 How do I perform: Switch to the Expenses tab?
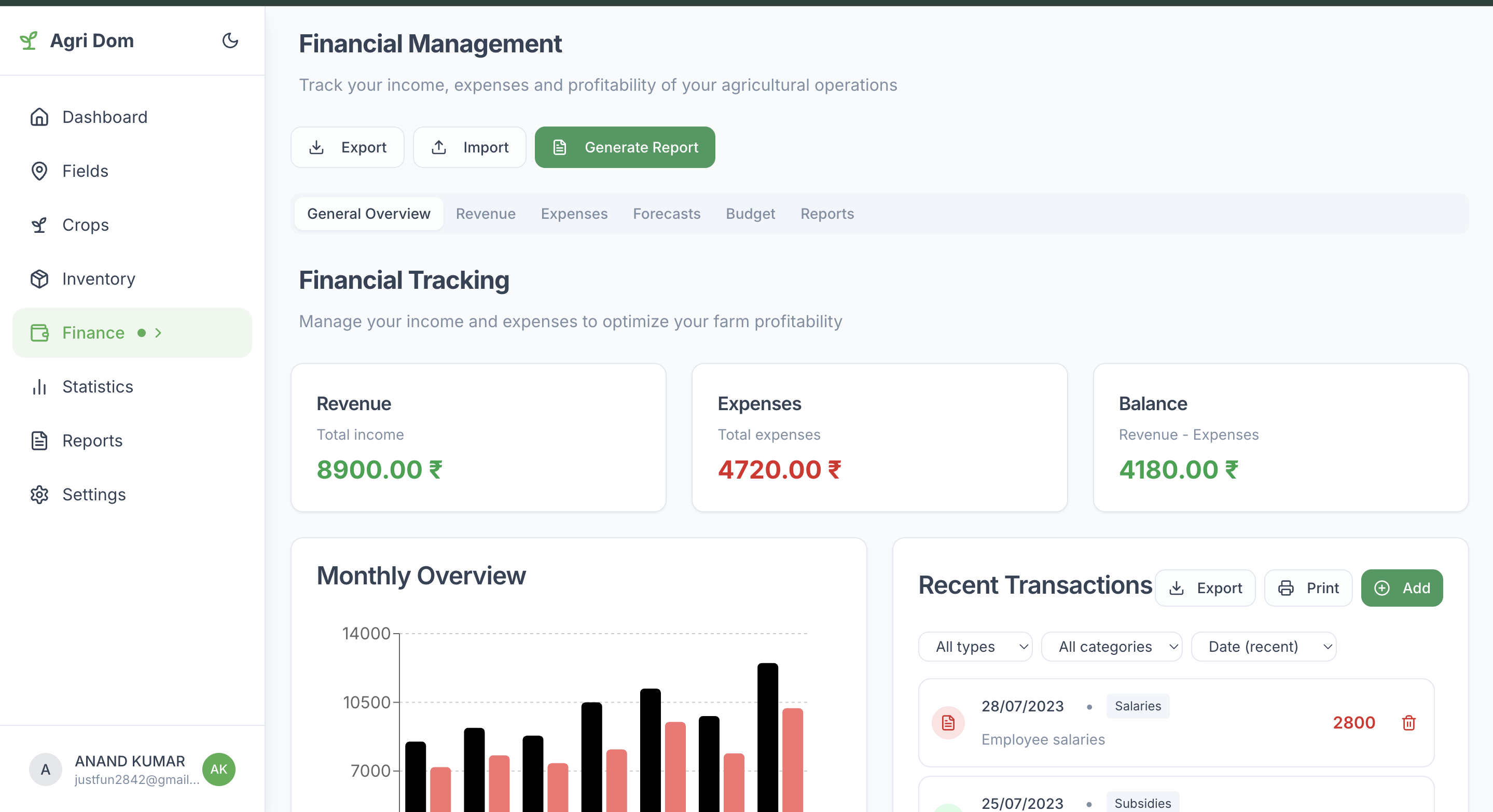(x=574, y=214)
